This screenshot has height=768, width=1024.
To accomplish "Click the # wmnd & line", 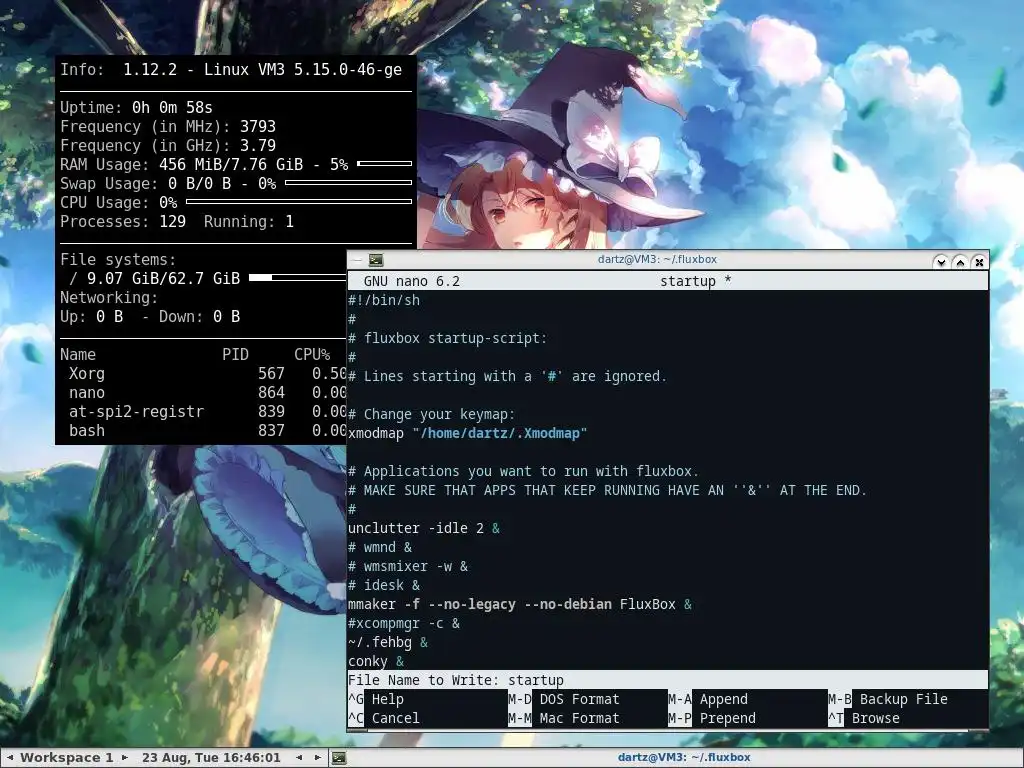I will 380,547.
